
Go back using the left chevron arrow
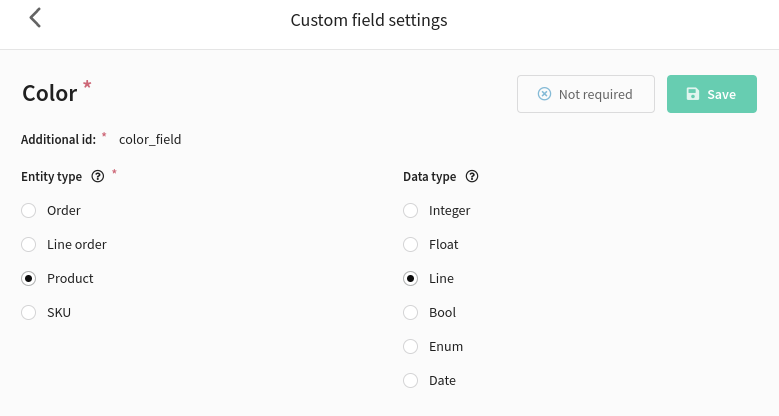[x=35, y=18]
